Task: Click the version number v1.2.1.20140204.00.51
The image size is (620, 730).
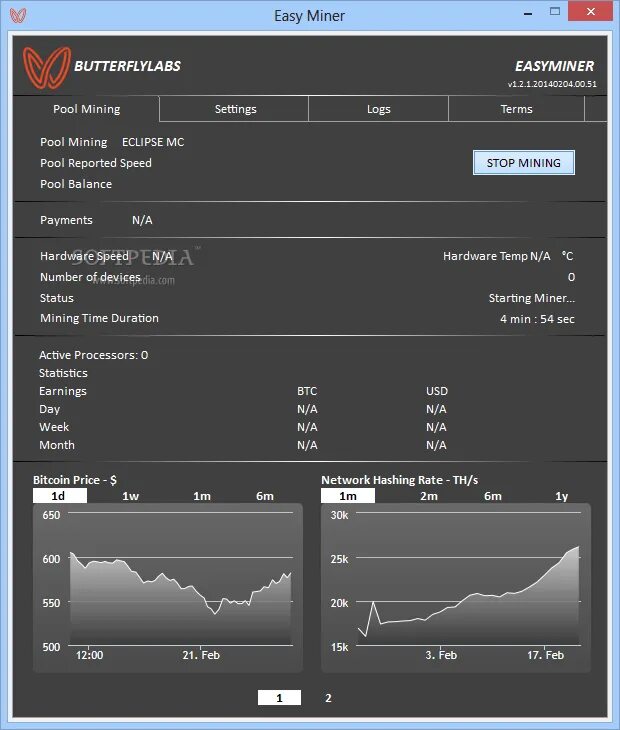Action: point(552,84)
